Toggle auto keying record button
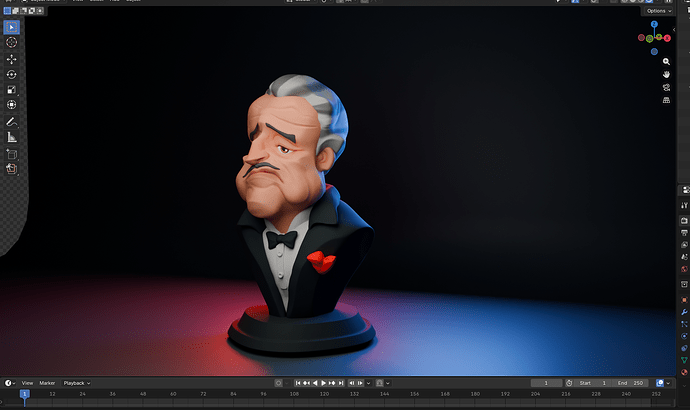This screenshot has height=410, width=690. tap(278, 383)
